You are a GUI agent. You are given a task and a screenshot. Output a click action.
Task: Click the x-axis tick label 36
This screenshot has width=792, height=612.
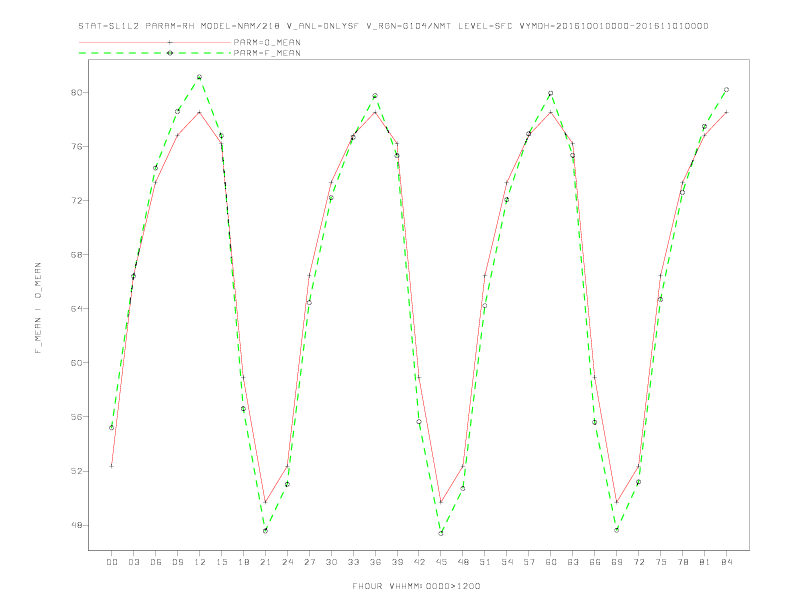click(375, 562)
